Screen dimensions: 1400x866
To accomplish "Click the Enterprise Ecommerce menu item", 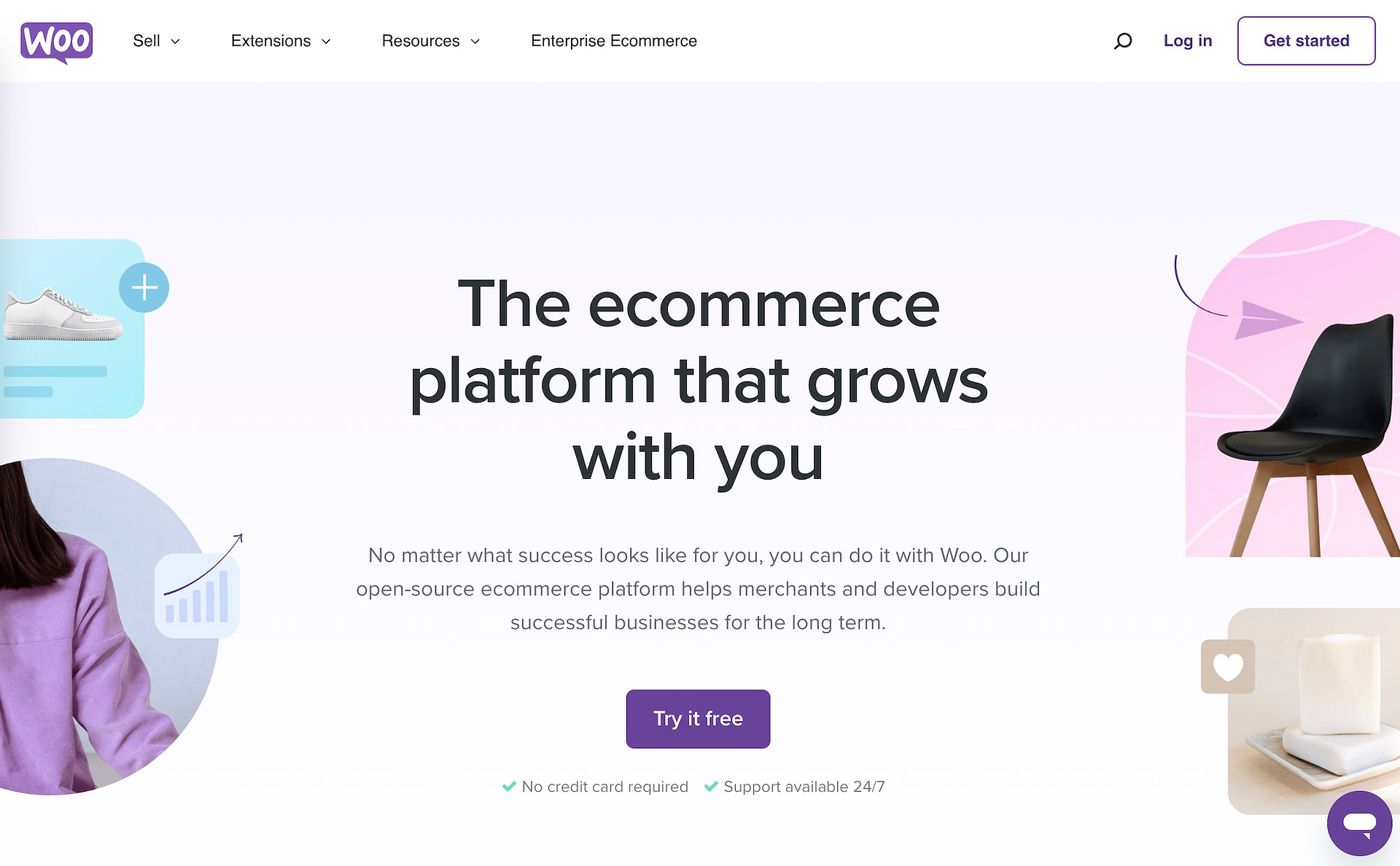I will click(x=614, y=41).
